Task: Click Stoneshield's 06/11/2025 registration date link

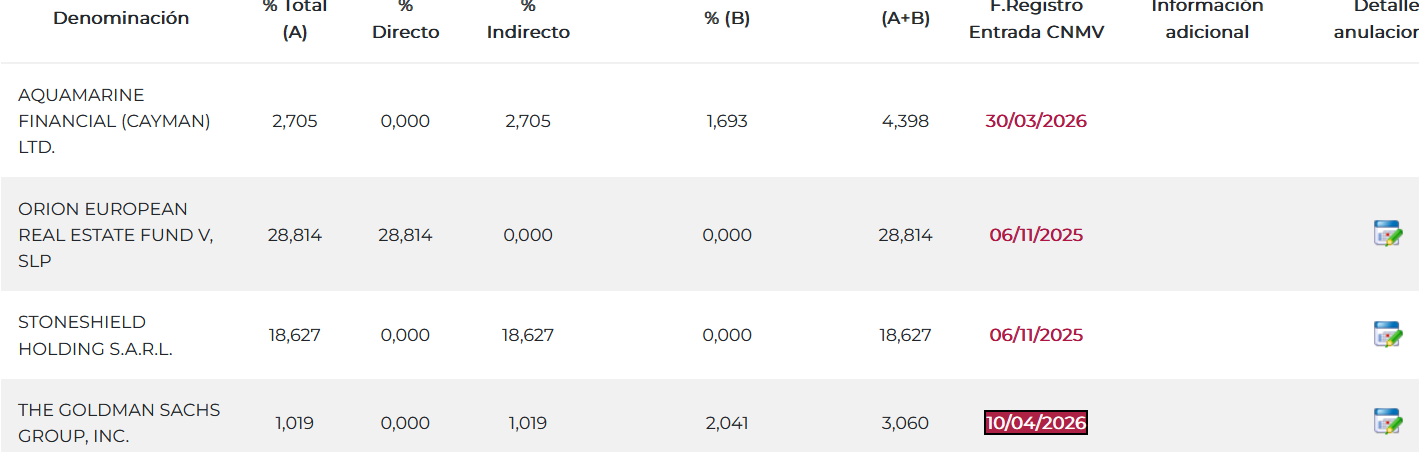Action: coord(1035,335)
